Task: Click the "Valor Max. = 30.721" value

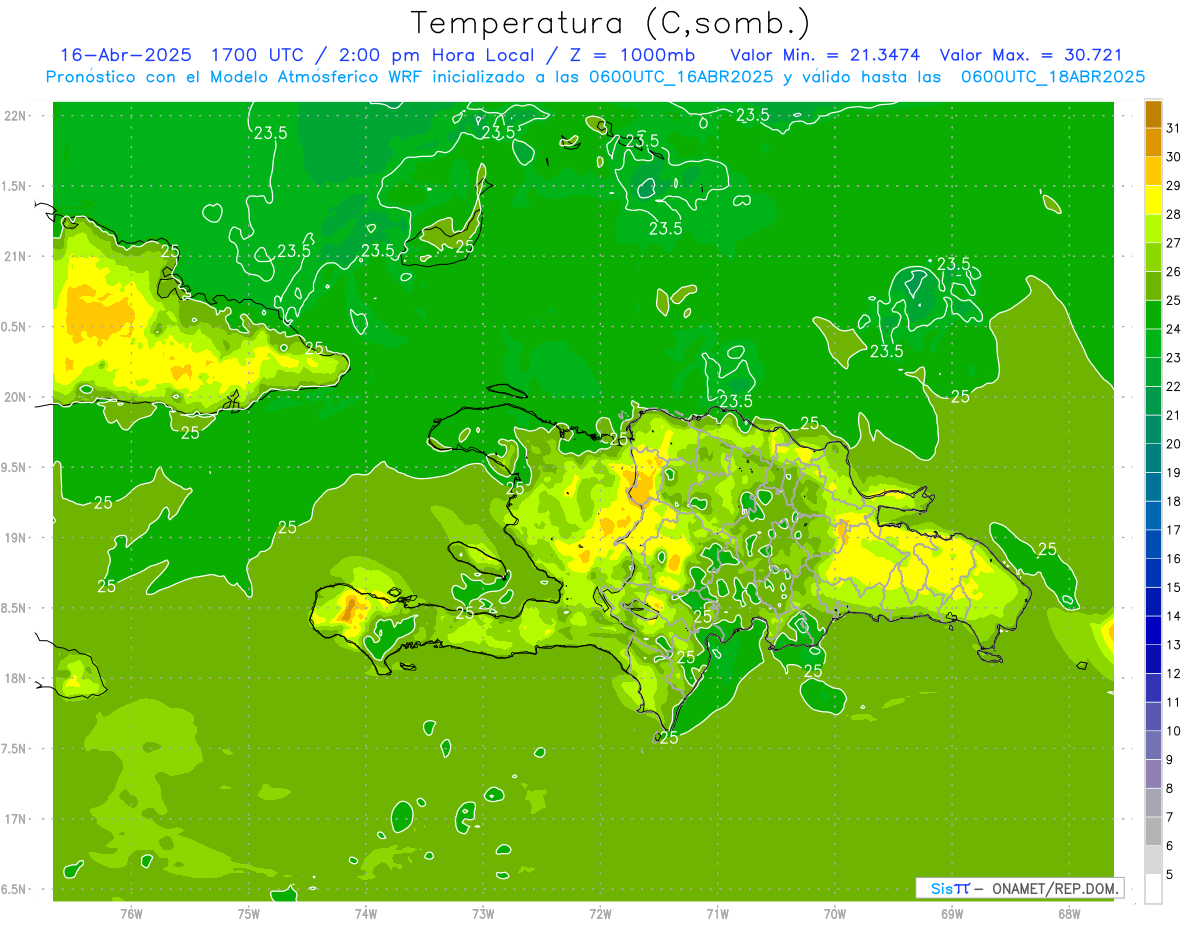Action: [1031, 55]
